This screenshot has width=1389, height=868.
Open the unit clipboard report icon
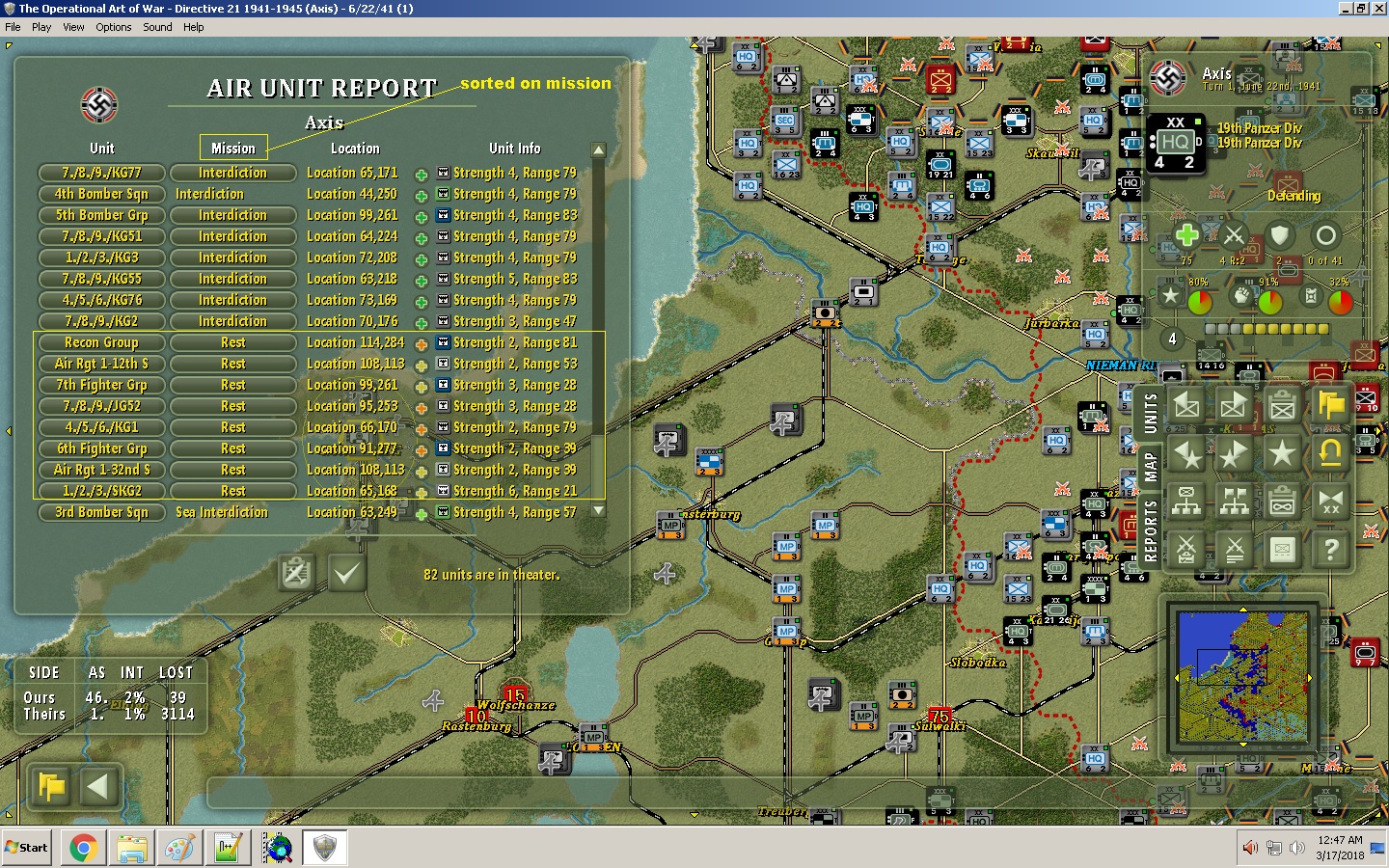(1282, 406)
